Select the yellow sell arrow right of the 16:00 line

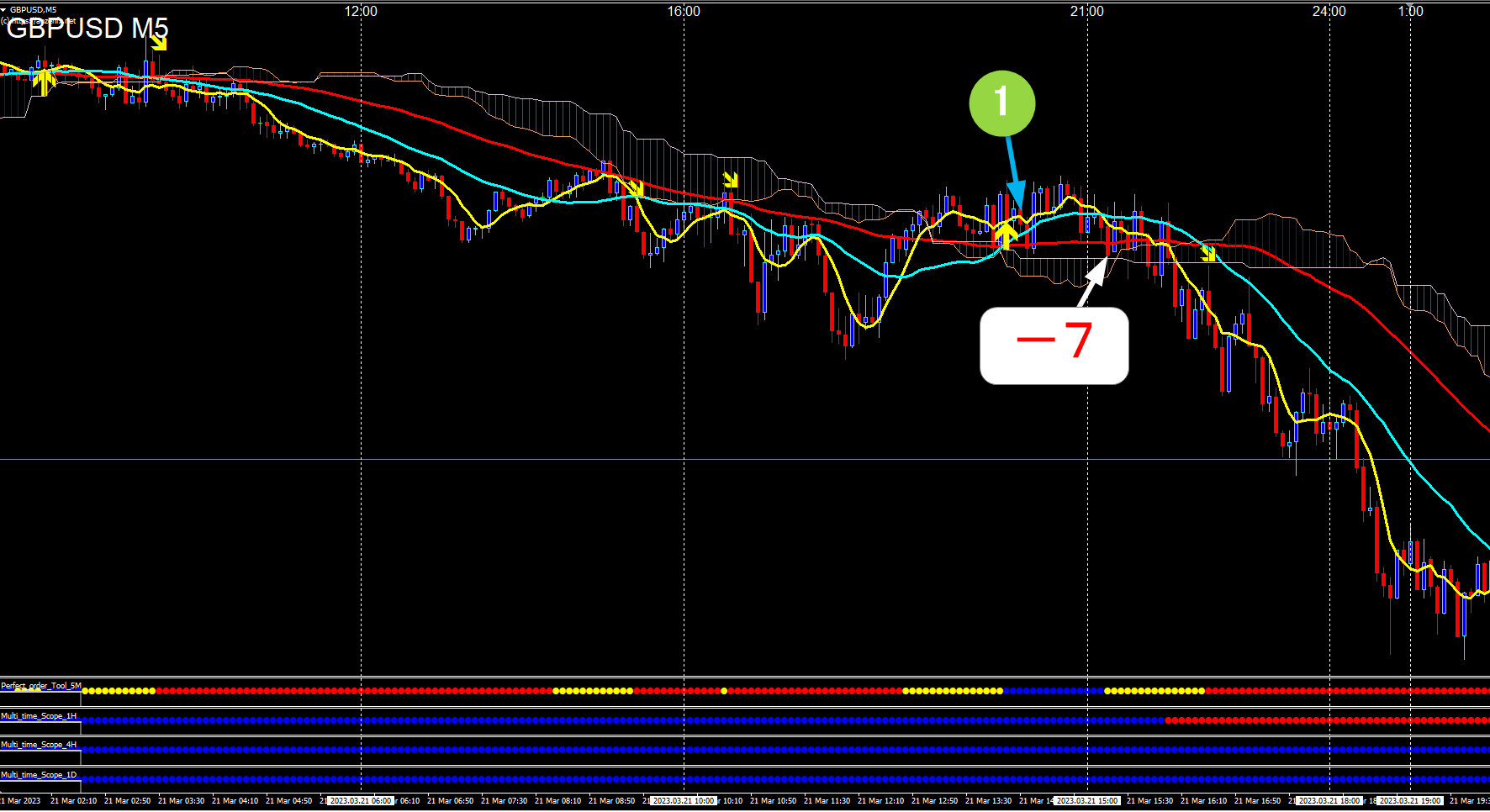(x=731, y=179)
